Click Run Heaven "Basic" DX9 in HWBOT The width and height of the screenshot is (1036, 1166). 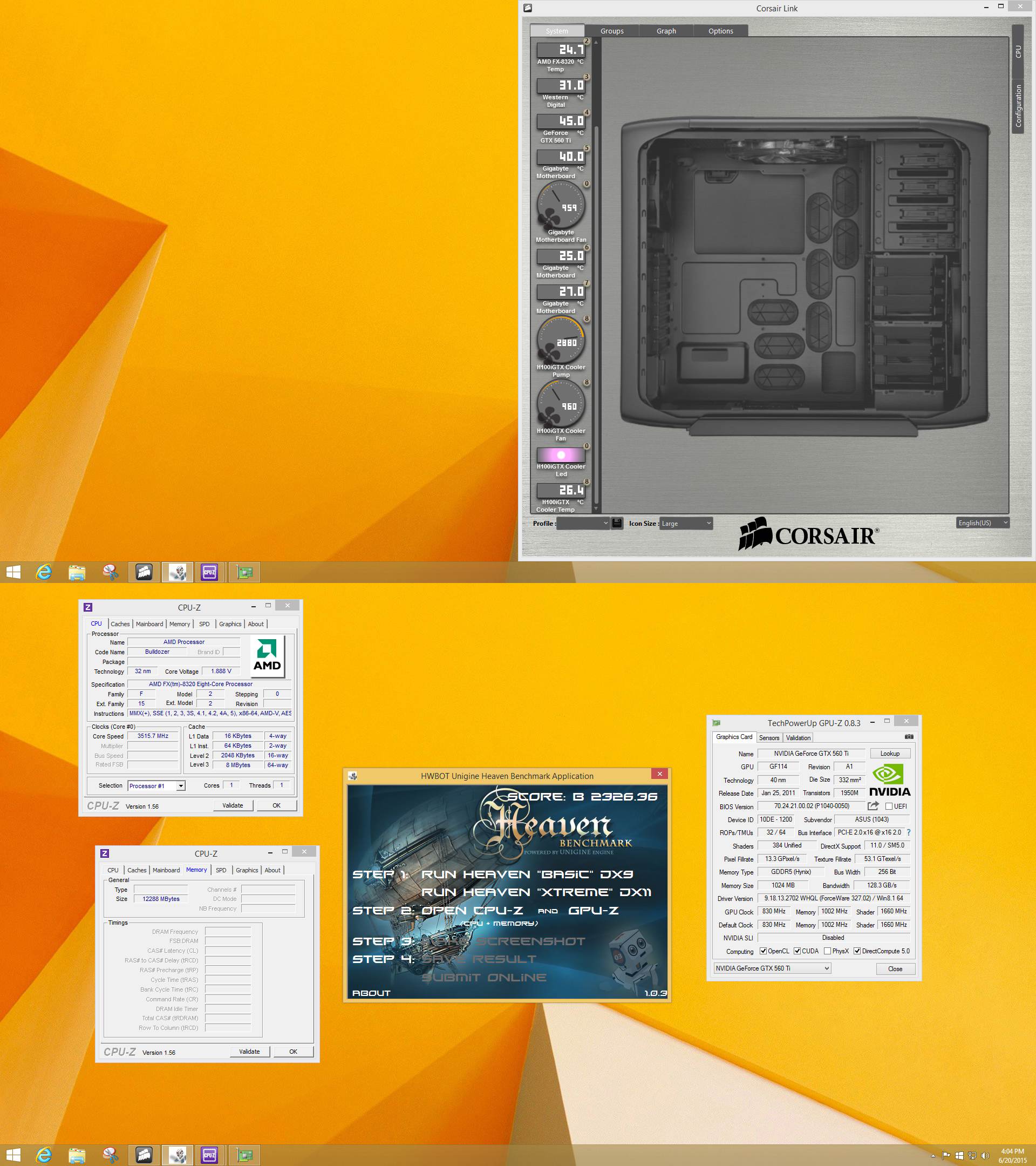[527, 874]
